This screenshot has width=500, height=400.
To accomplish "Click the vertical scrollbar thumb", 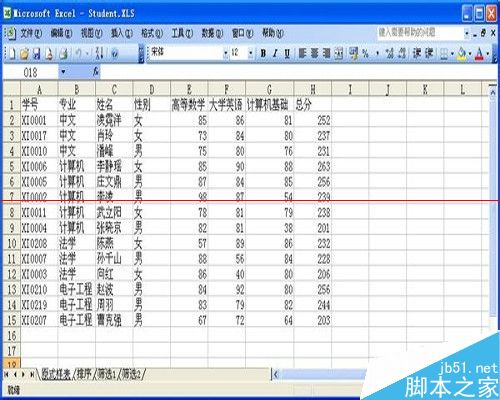I will tap(493, 208).
